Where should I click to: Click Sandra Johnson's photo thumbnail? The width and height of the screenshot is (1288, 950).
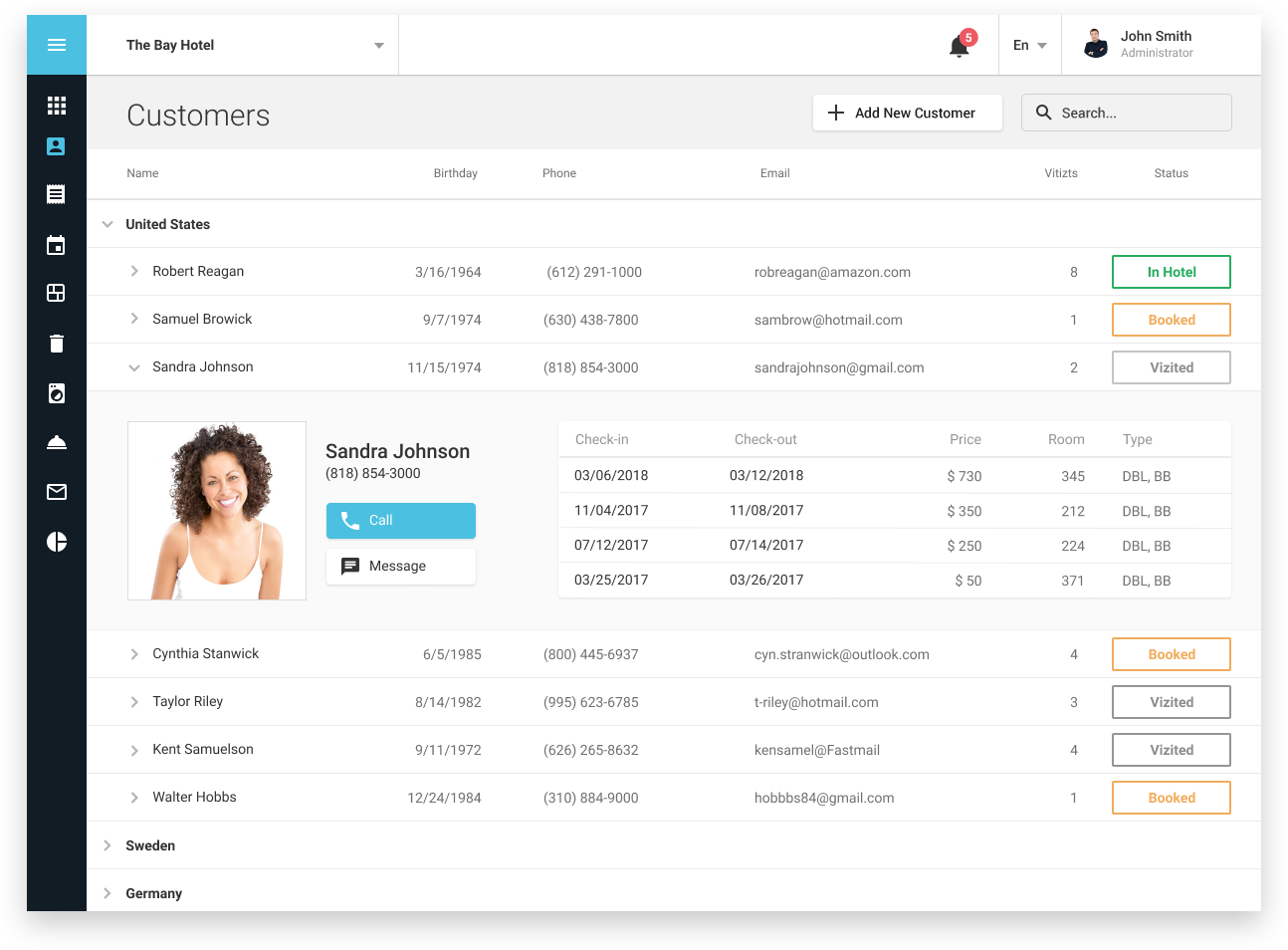217,511
